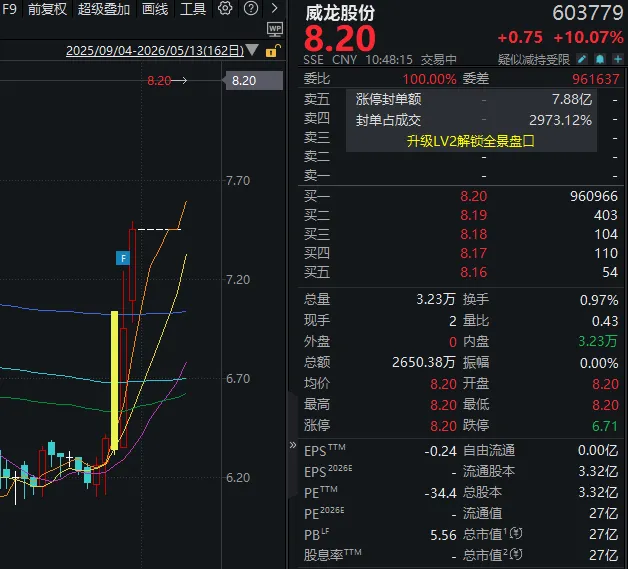Open the date range dropdown triangle
This screenshot has width=628, height=569.
tap(252, 50)
